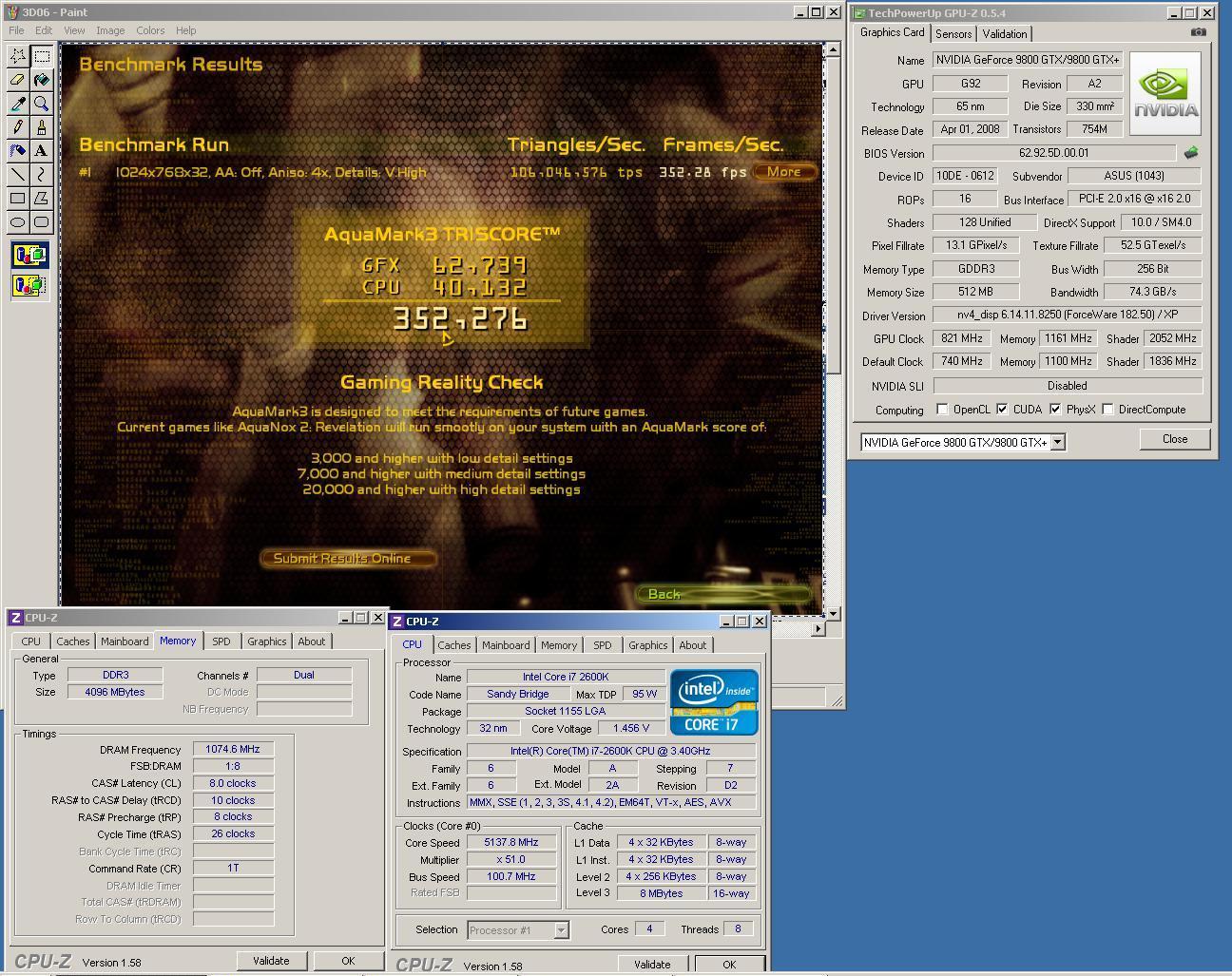The width and height of the screenshot is (1232, 976).
Task: Choose the Ellipse shape tool
Action: coord(18,222)
